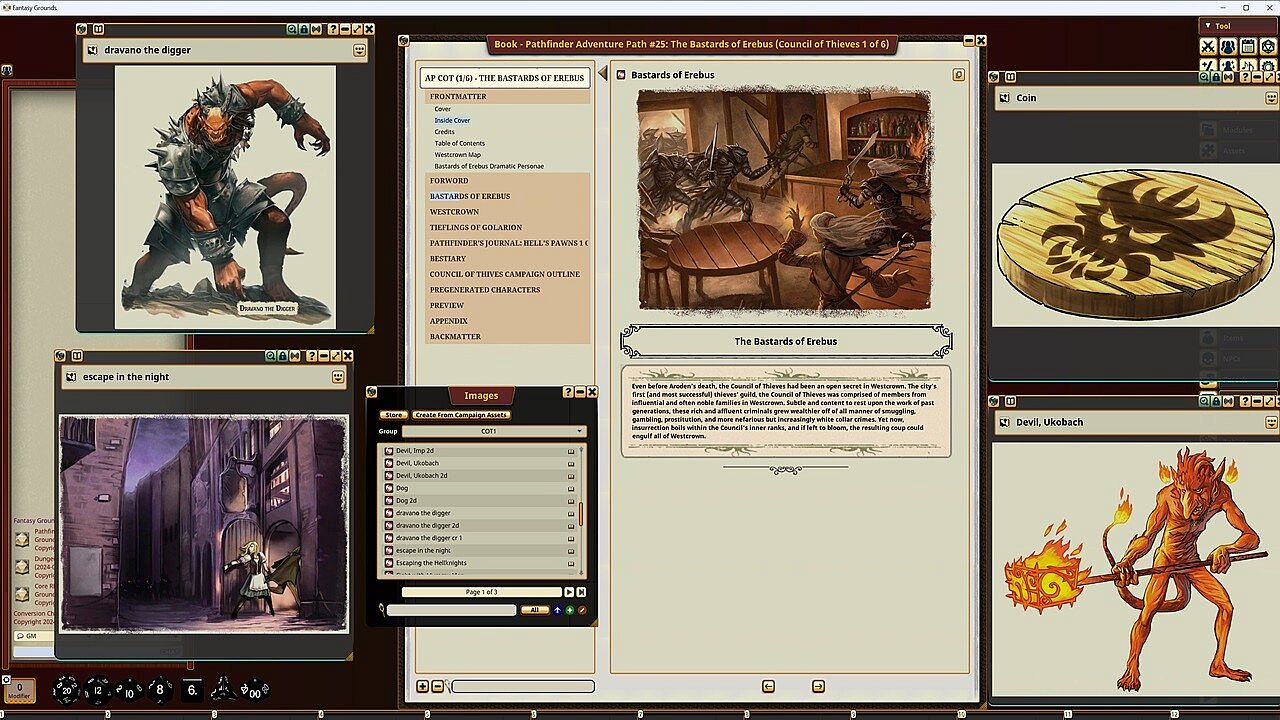Go to the next book page
This screenshot has width=1280, height=720.
click(x=818, y=686)
